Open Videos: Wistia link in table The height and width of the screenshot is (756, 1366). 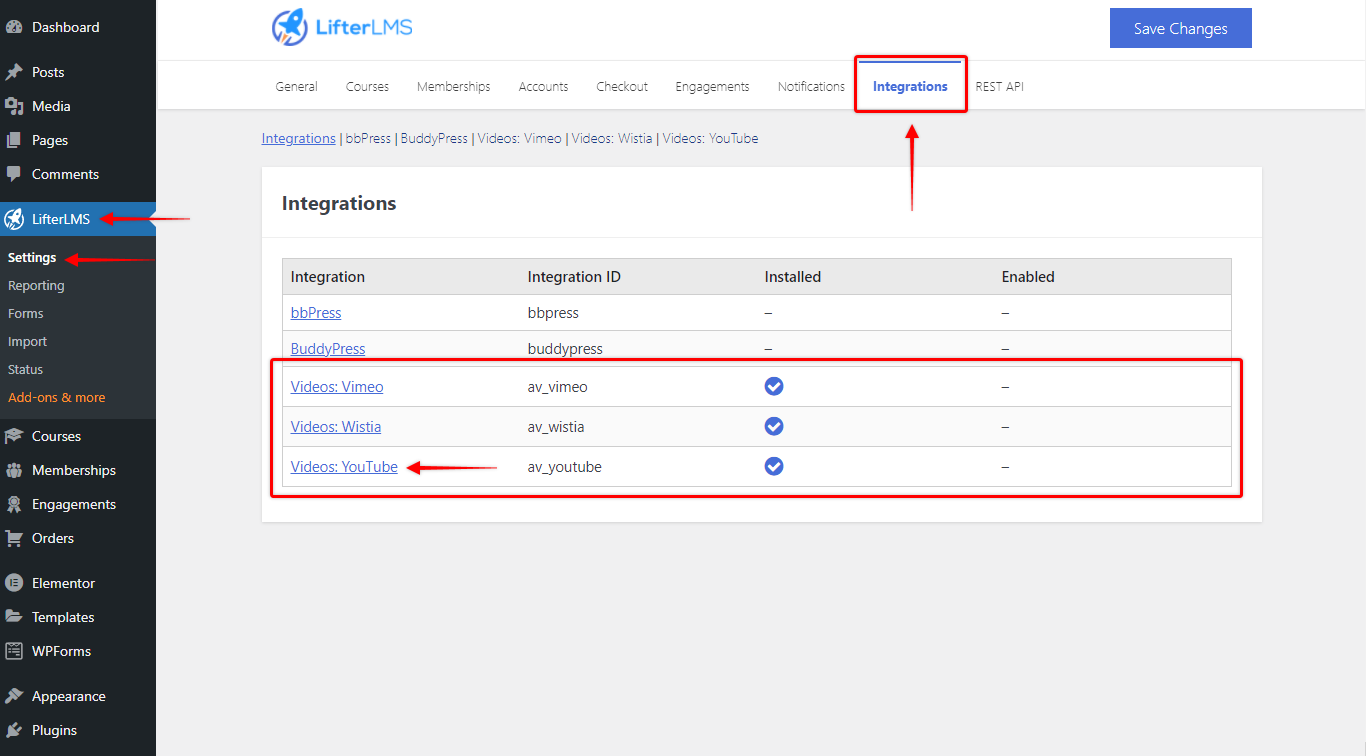point(336,427)
